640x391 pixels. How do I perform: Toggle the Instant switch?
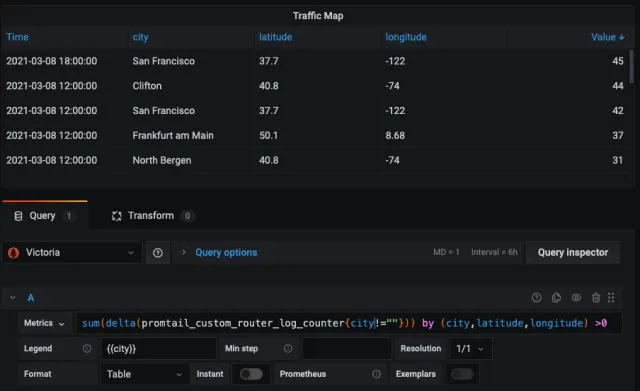pos(251,374)
